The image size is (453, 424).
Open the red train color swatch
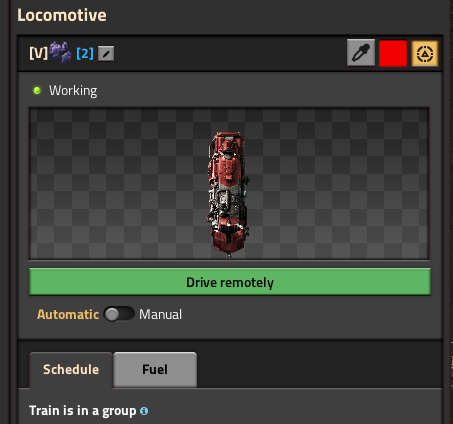pos(393,53)
